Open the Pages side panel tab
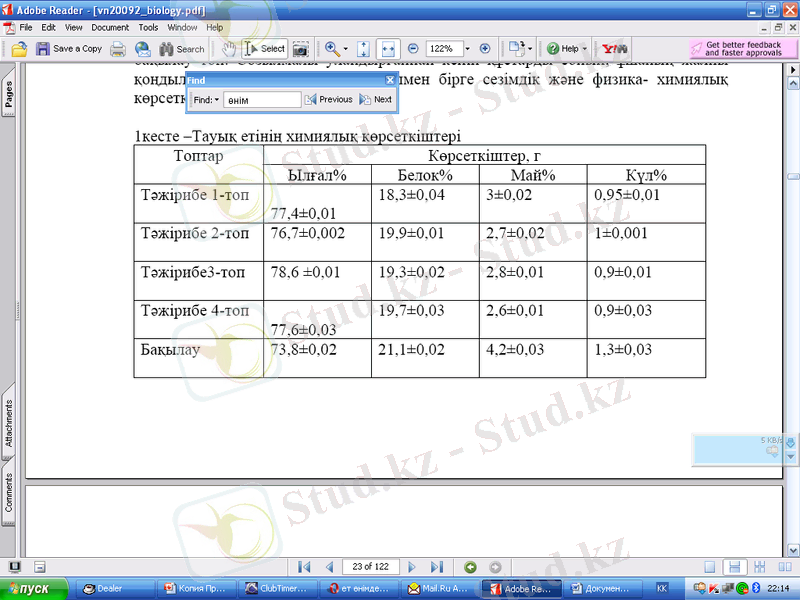800x600 pixels. click(x=9, y=94)
